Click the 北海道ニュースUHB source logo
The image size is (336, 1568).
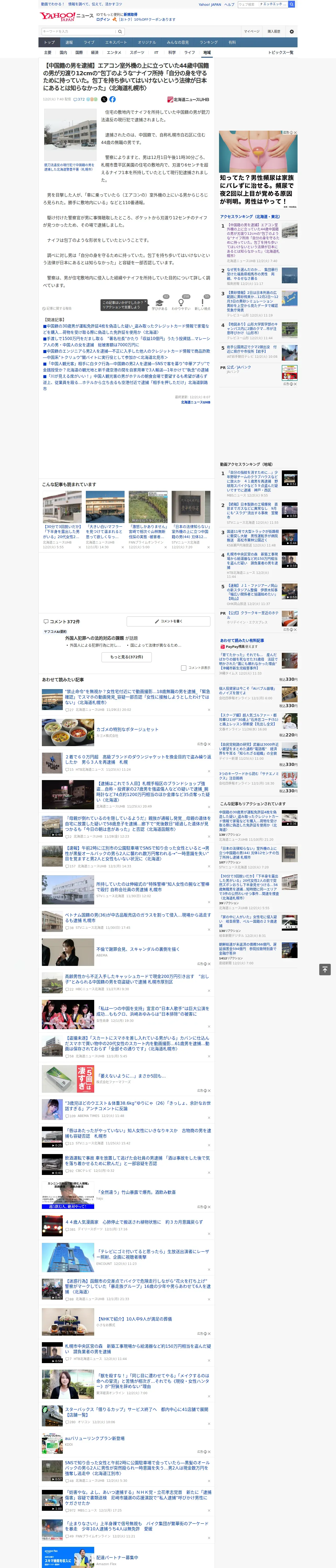click(x=188, y=99)
